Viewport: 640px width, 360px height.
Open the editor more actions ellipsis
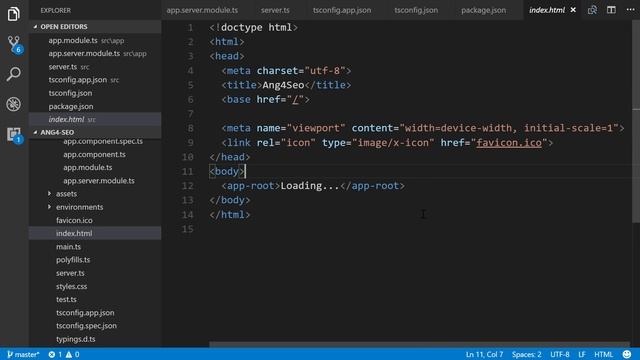tap(630, 10)
